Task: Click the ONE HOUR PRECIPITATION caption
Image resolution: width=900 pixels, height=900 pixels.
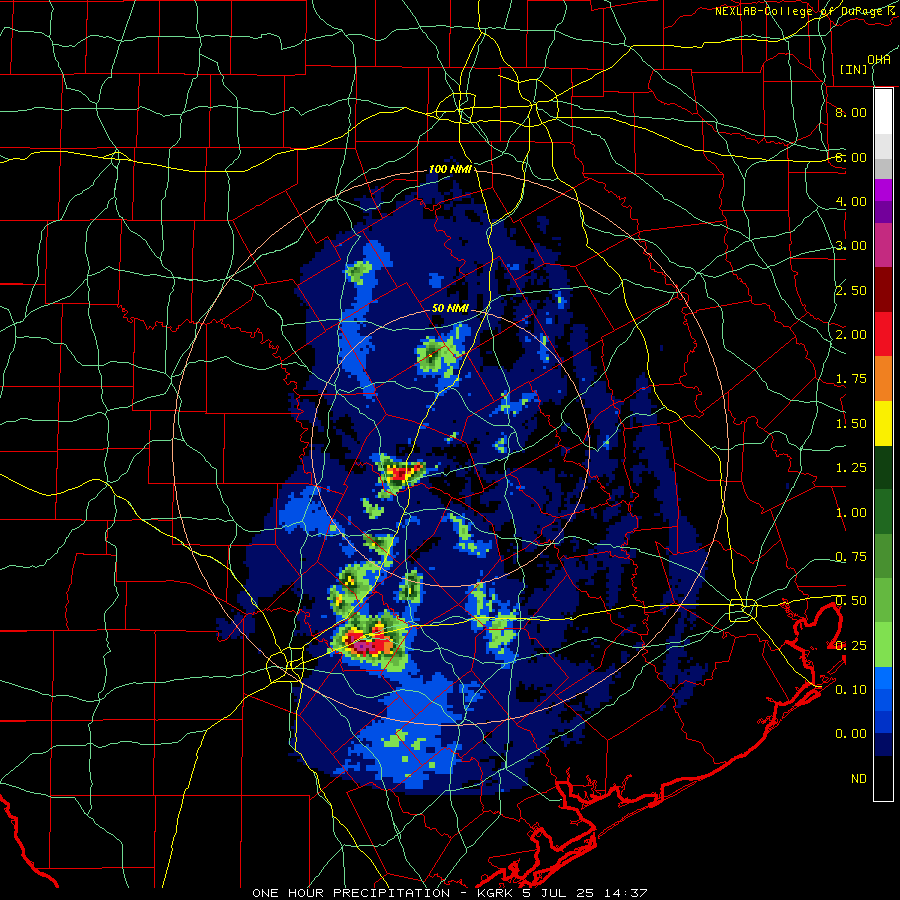Action: [x=351, y=893]
